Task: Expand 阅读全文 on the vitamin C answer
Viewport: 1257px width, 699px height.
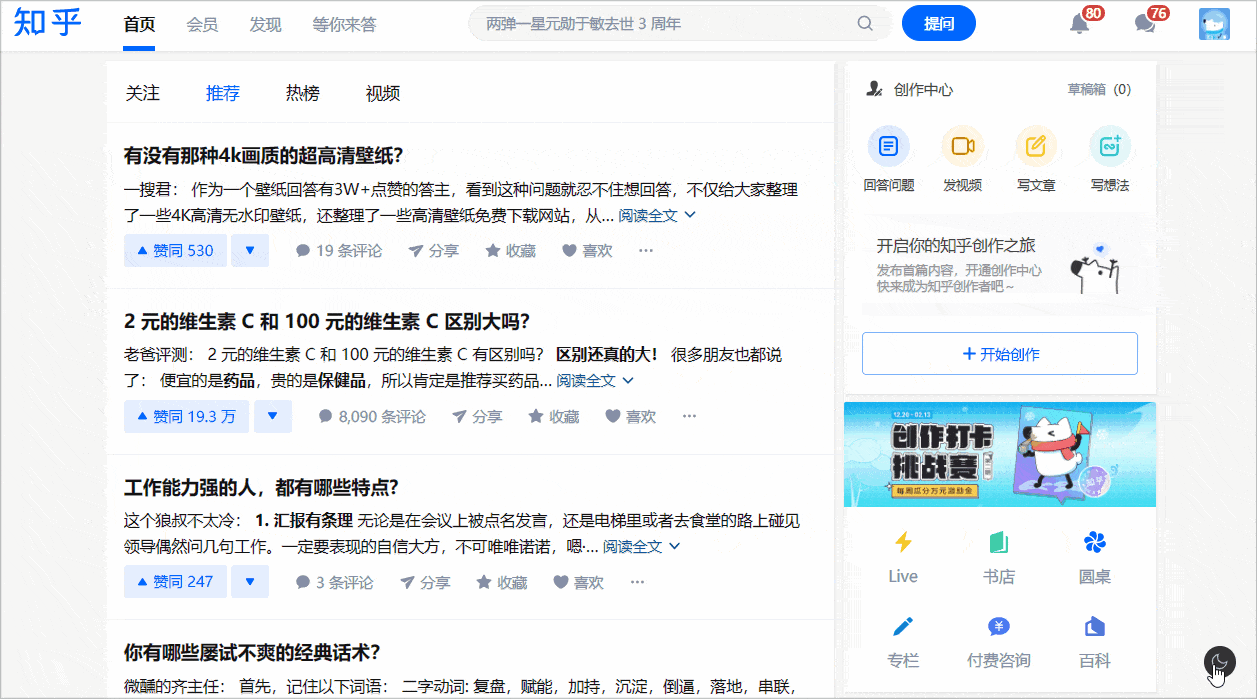Action: point(594,381)
